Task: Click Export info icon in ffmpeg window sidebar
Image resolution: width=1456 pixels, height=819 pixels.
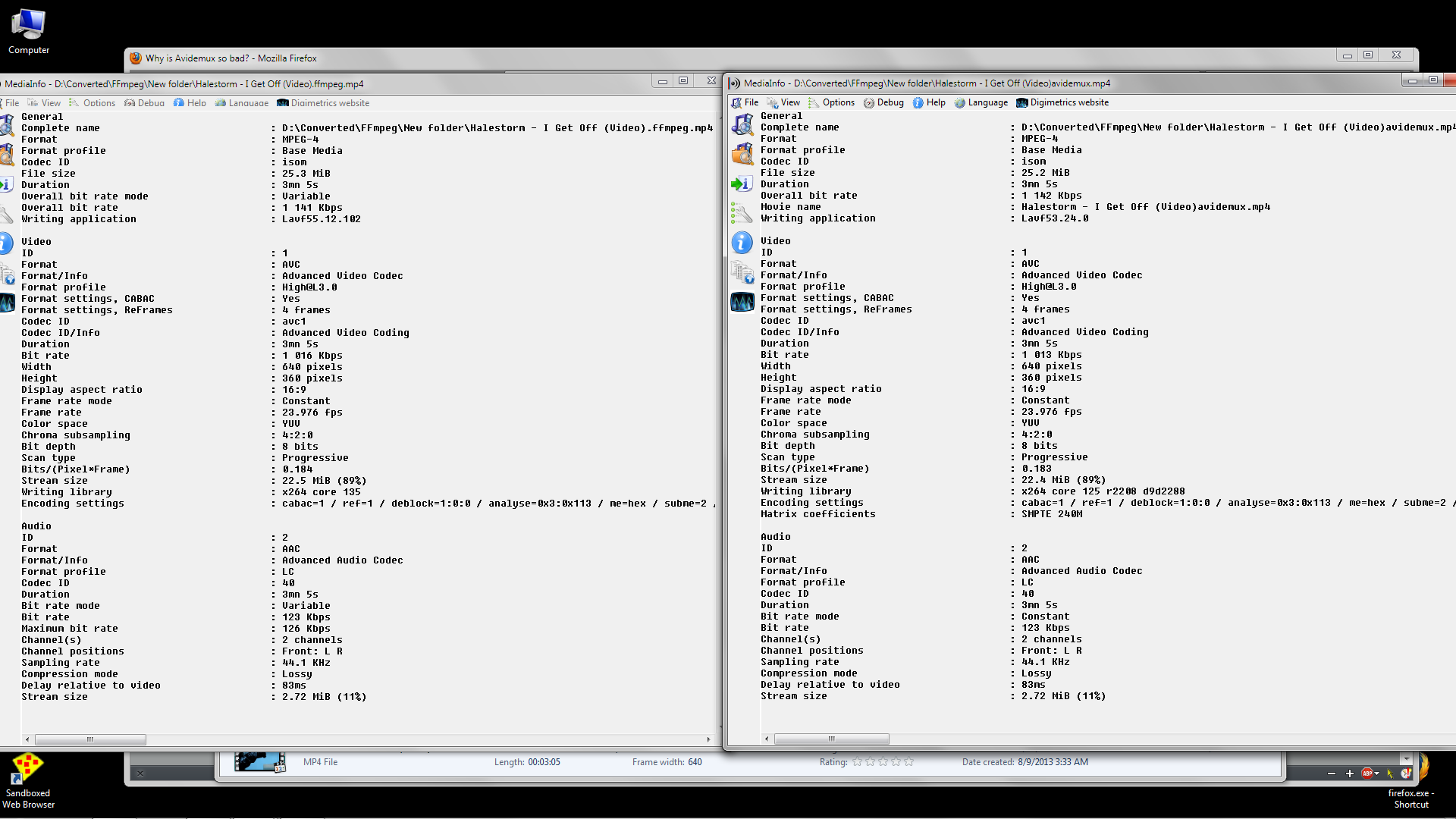Action: (x=7, y=184)
